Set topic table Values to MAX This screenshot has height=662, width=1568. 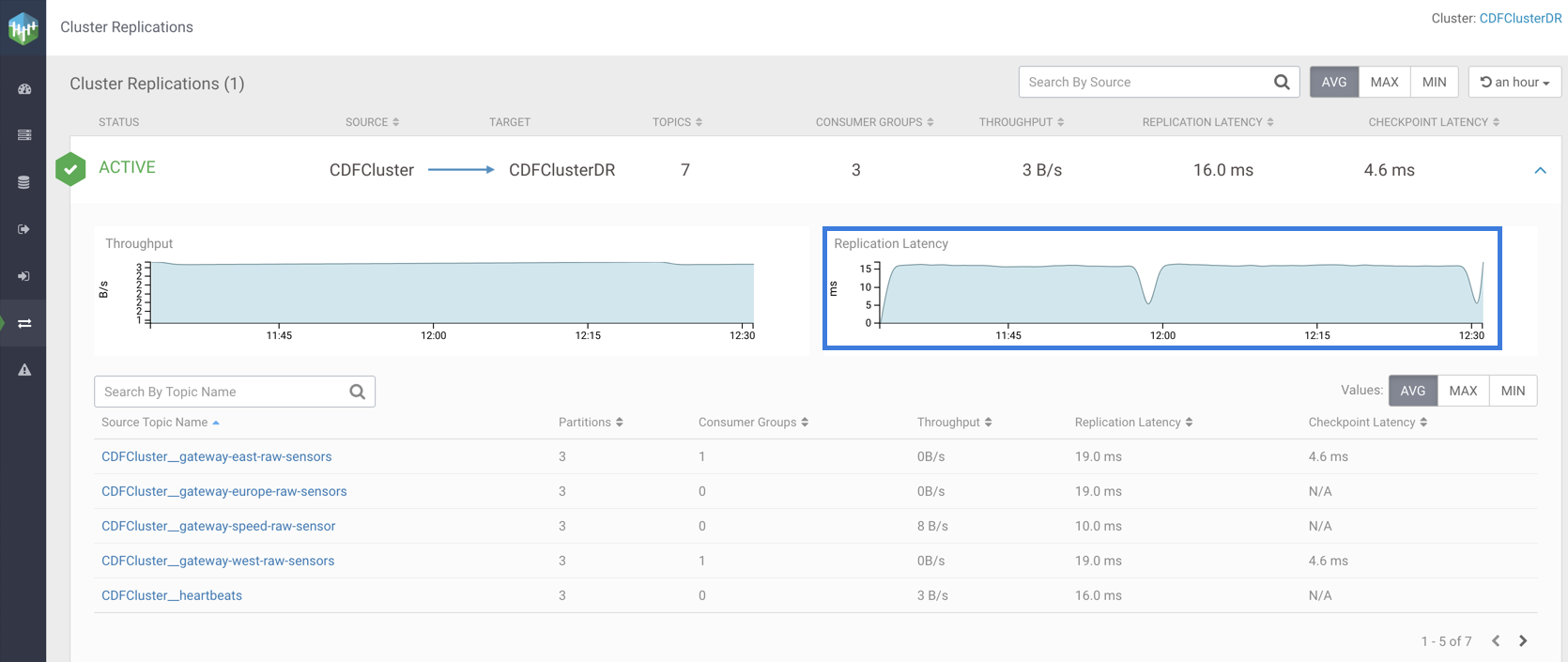(x=1463, y=391)
